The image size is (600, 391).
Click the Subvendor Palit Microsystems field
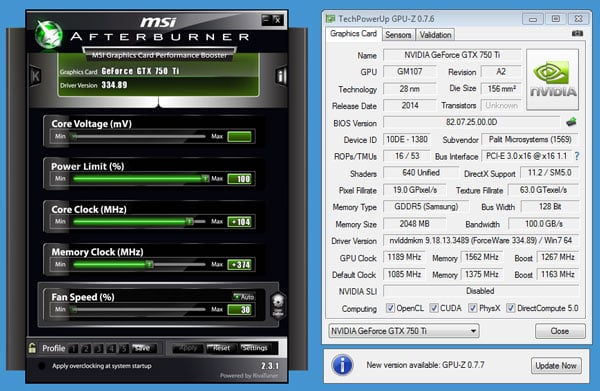click(x=530, y=139)
